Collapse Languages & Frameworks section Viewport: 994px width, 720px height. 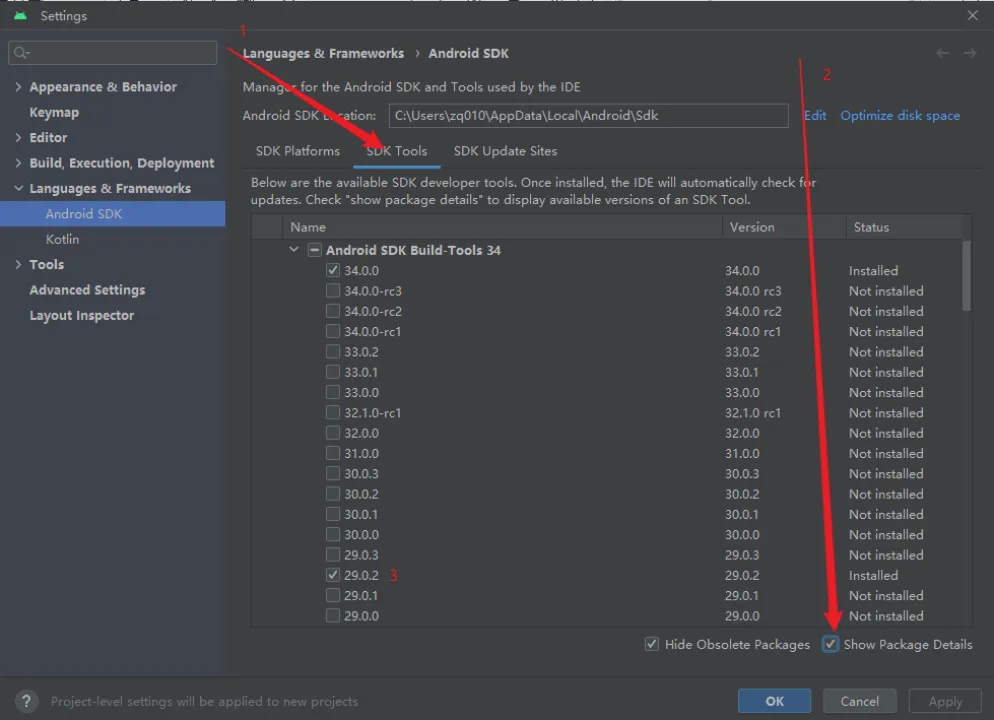point(18,188)
